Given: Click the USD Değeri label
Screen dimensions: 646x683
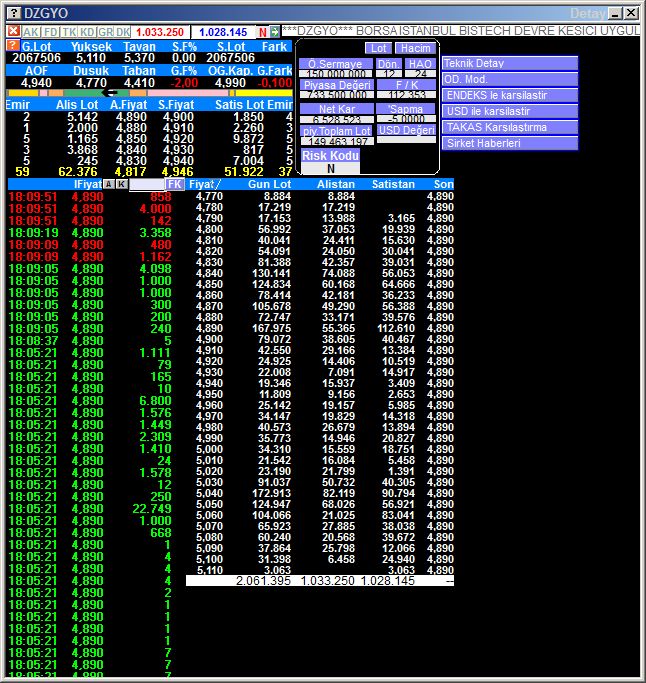Looking at the screenshot, I should point(406,130).
